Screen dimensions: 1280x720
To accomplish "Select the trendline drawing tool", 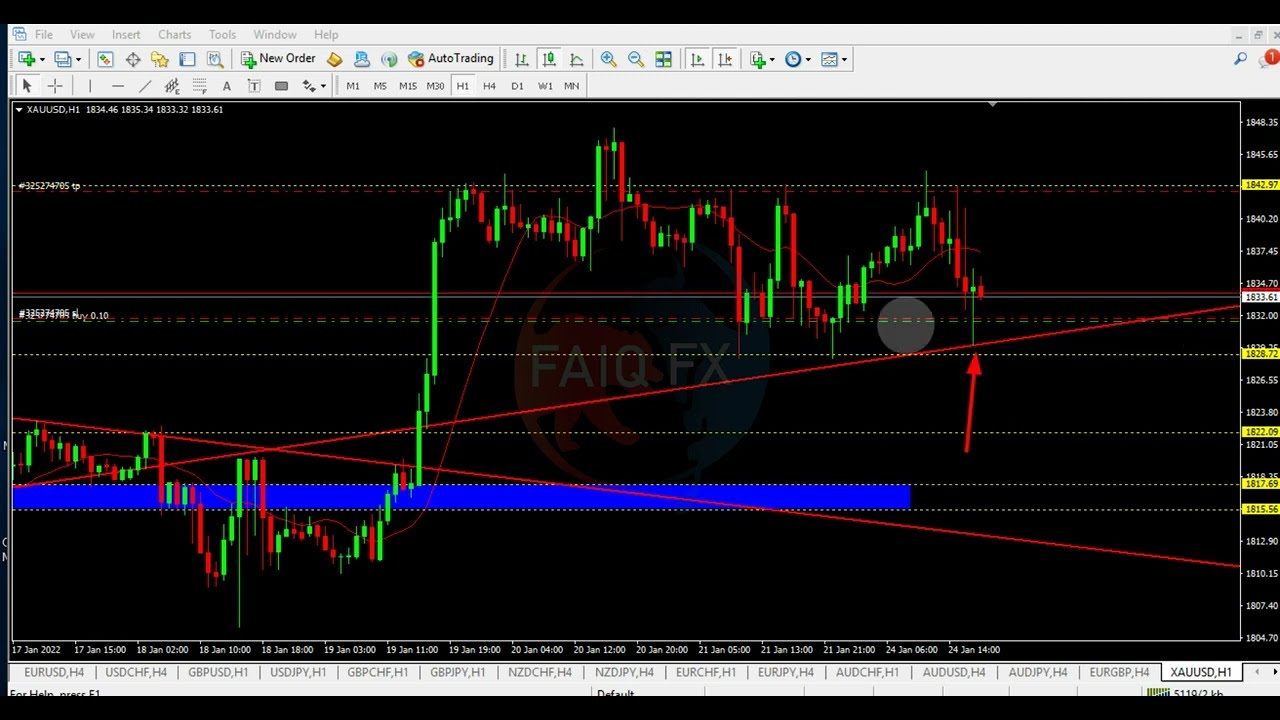I will point(144,86).
